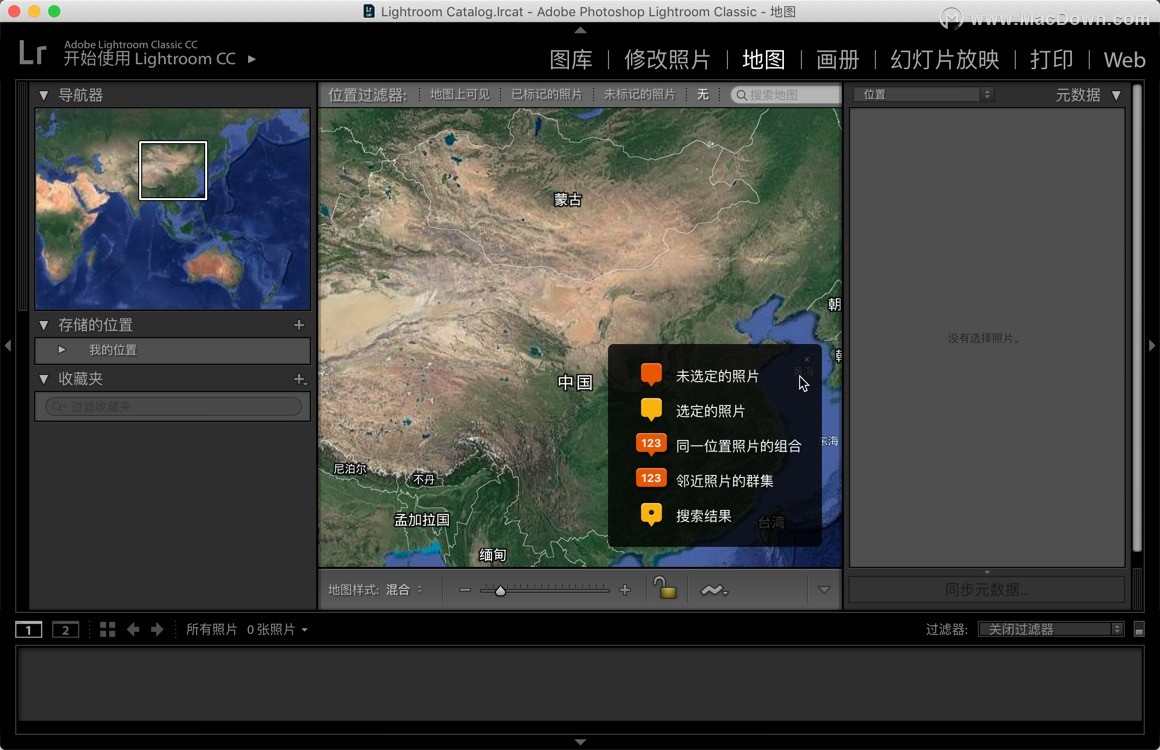Hide the left panel group arrow

(x=7, y=345)
